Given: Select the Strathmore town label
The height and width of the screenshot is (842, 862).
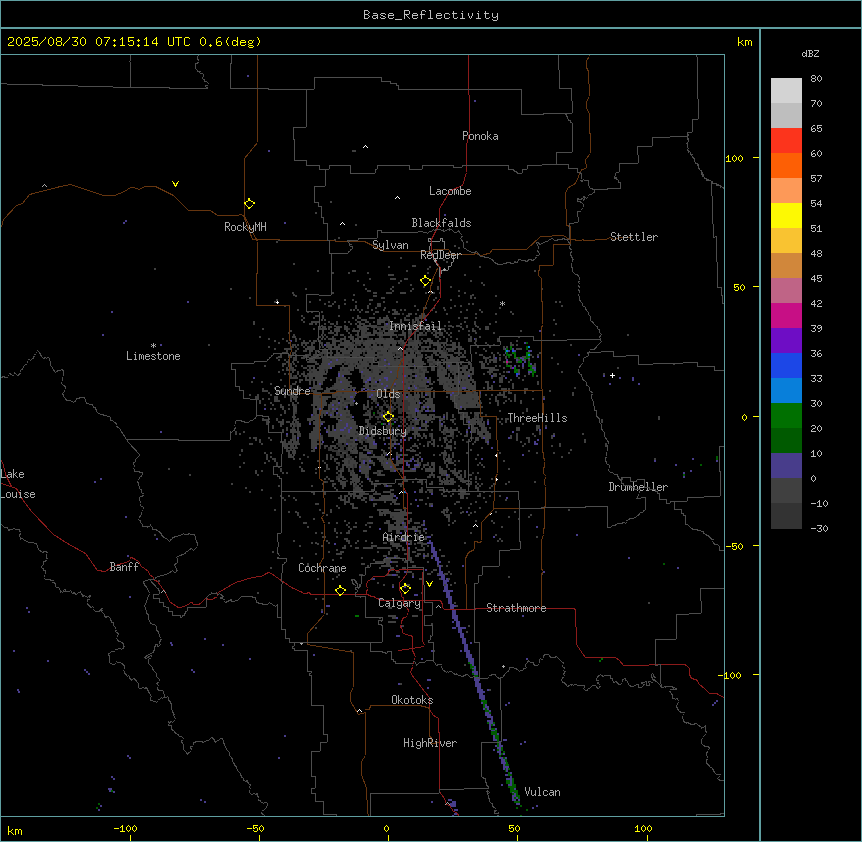Looking at the screenshot, I should tap(516, 608).
